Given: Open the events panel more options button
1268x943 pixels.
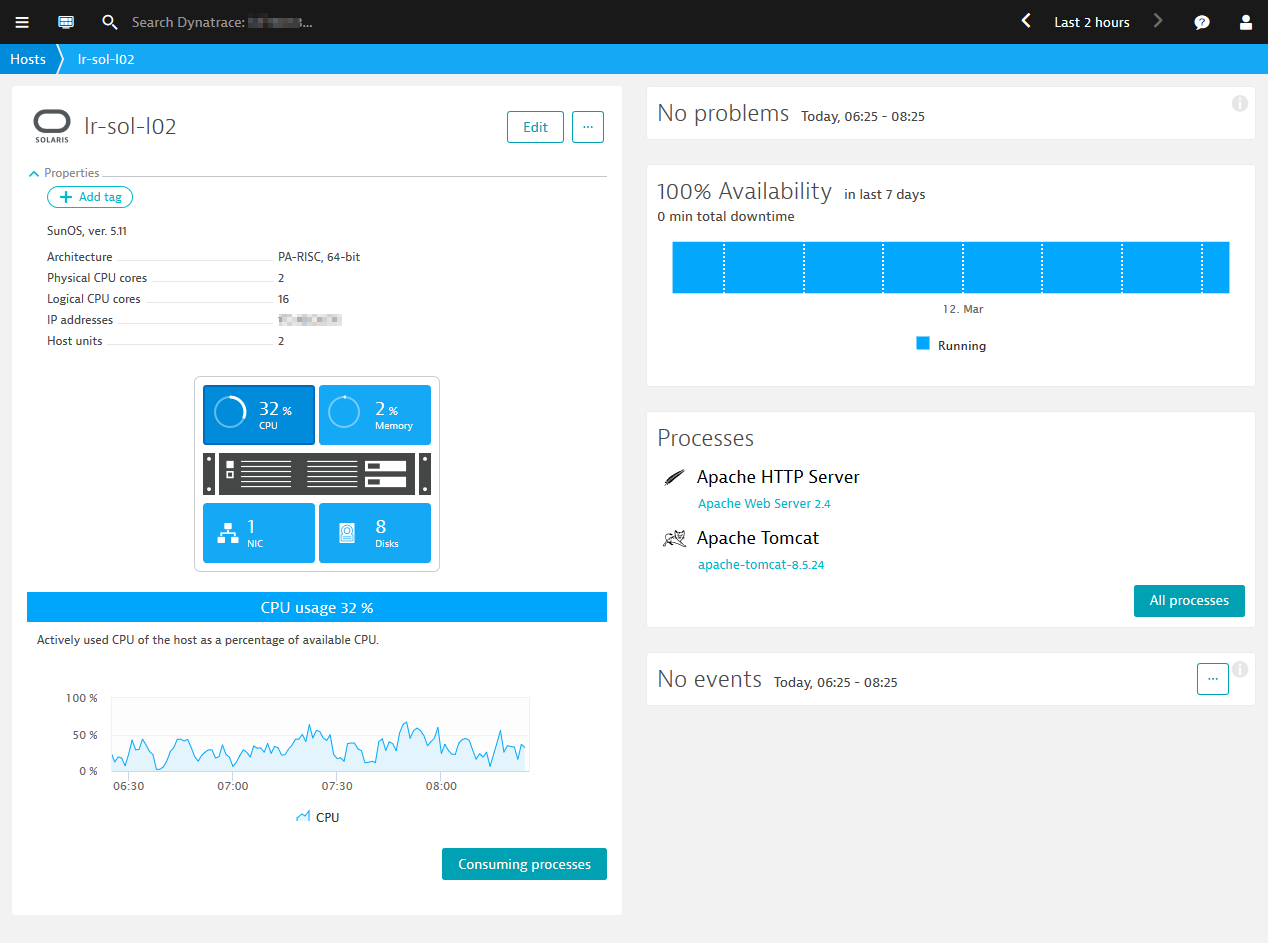Looking at the screenshot, I should point(1213,679).
